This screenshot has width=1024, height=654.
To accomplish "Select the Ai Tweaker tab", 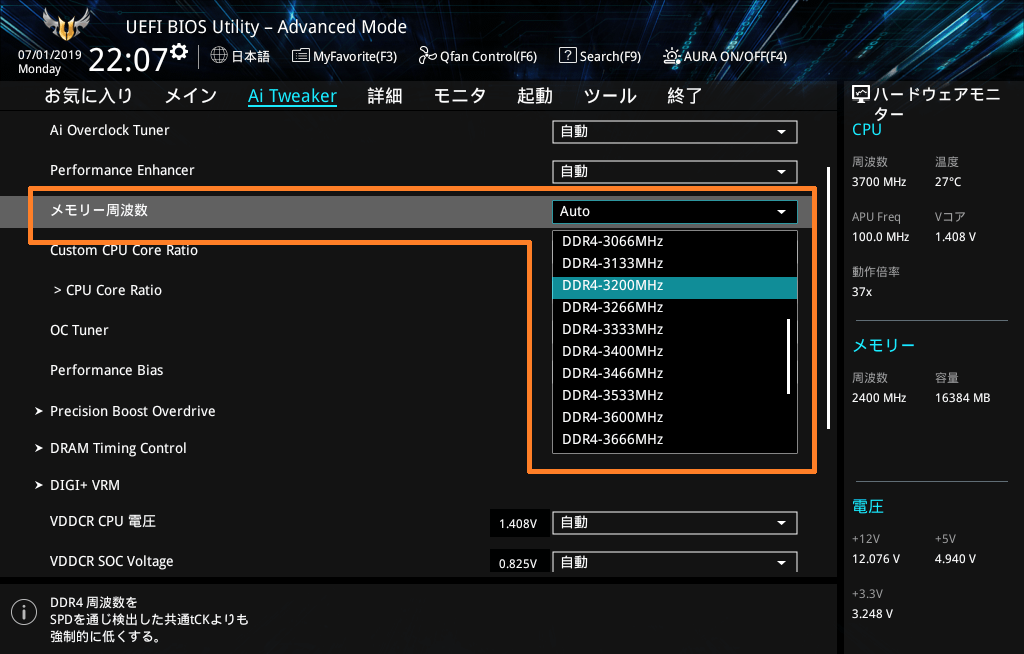I will pyautogui.click(x=293, y=96).
